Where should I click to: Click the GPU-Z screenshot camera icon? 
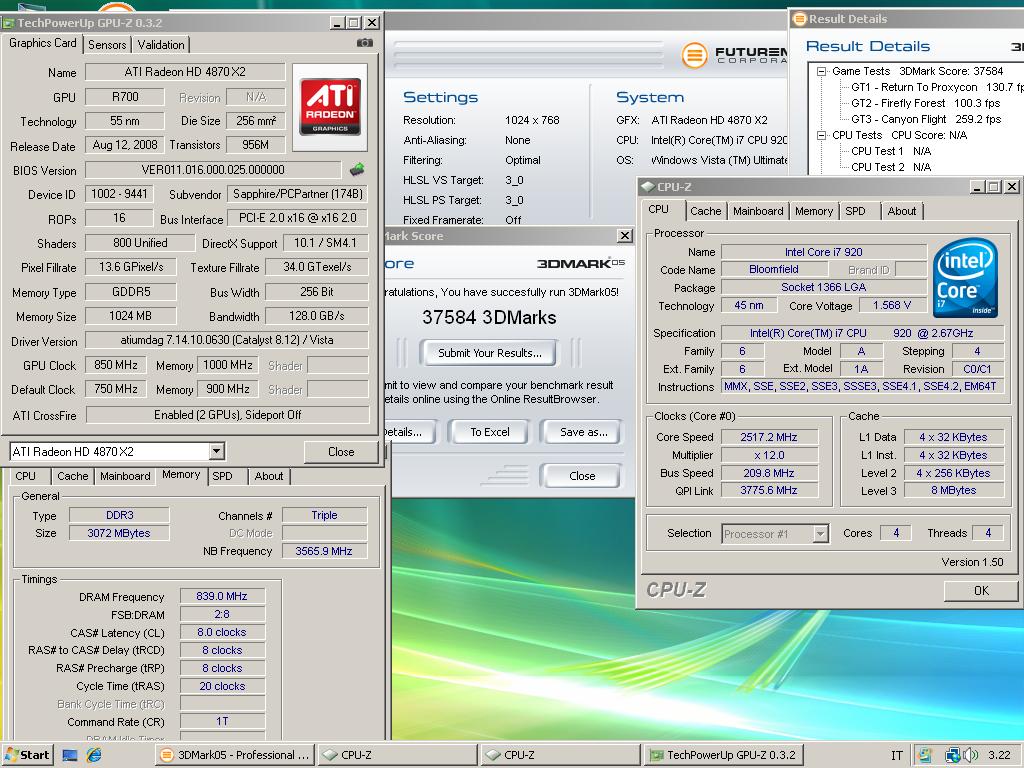click(x=364, y=43)
